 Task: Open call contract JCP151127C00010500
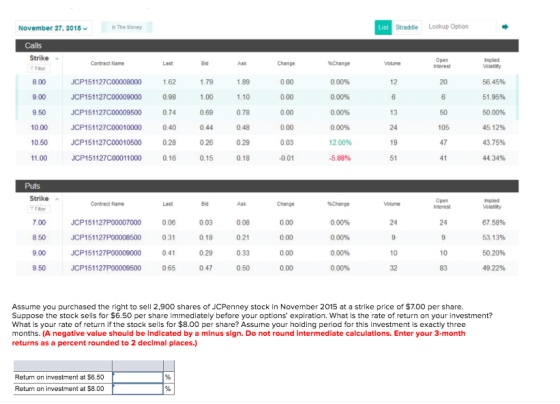pos(106,143)
